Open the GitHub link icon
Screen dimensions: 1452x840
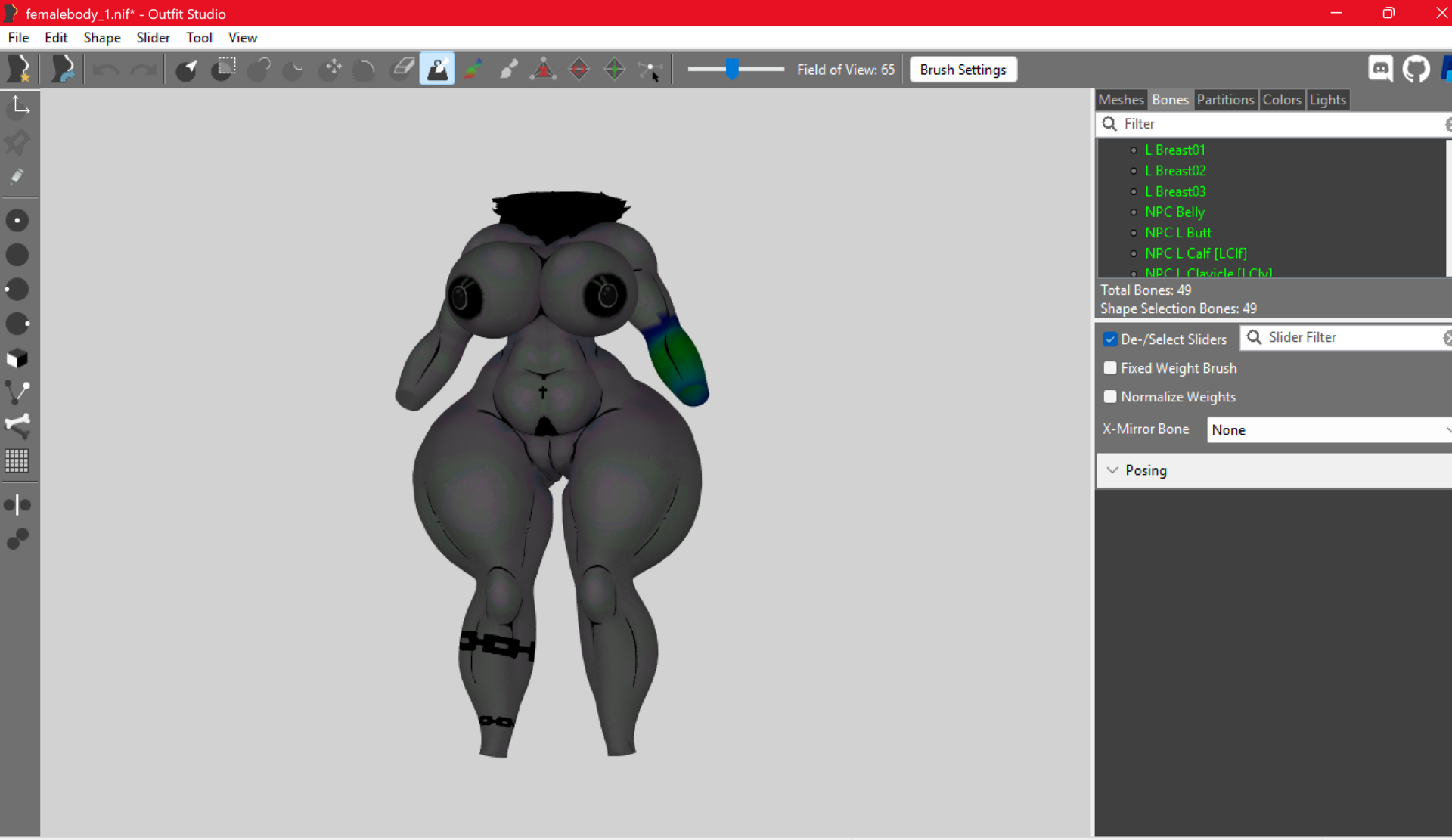pyautogui.click(x=1416, y=70)
